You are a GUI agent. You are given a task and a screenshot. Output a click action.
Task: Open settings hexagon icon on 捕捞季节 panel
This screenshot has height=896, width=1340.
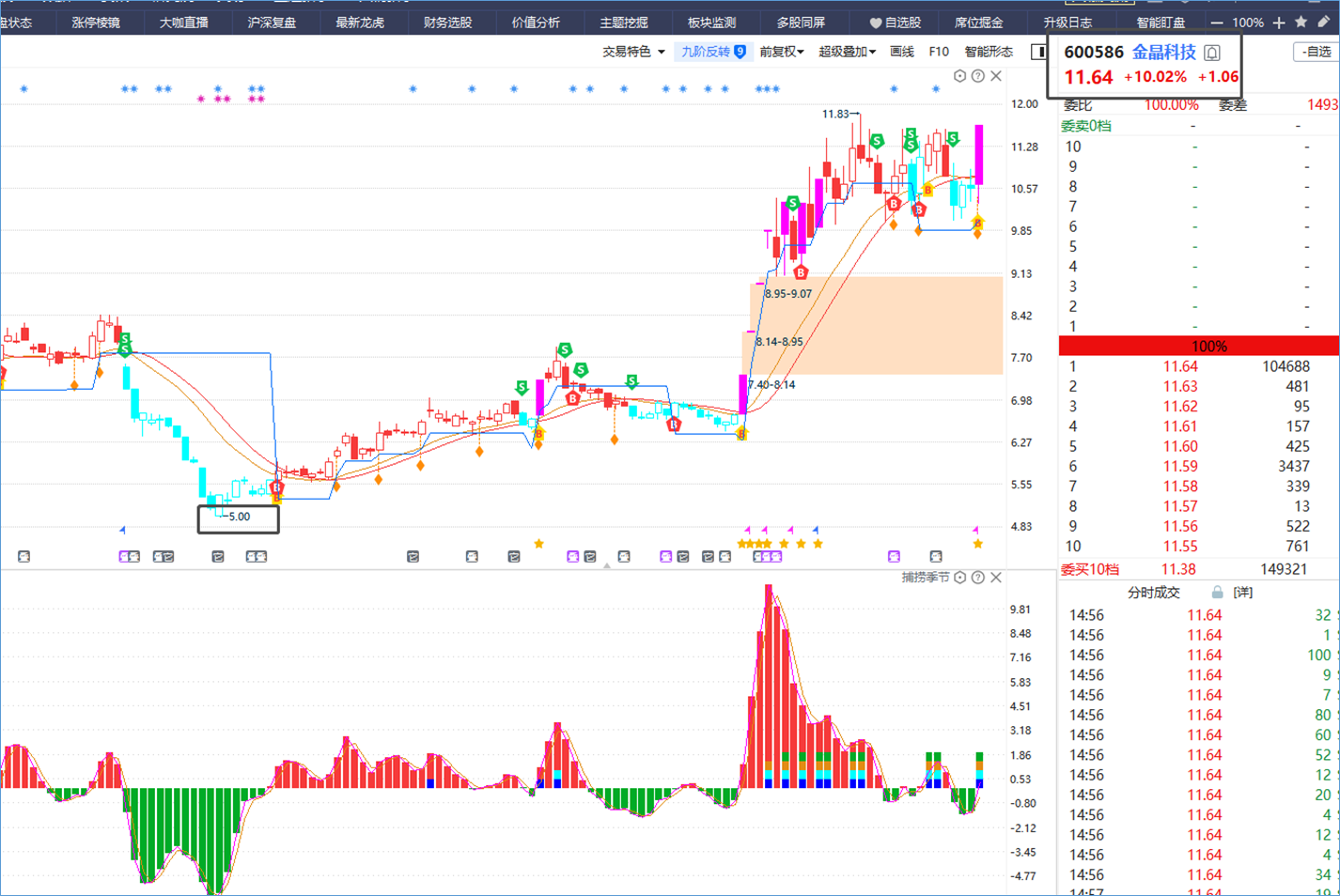click(x=960, y=577)
